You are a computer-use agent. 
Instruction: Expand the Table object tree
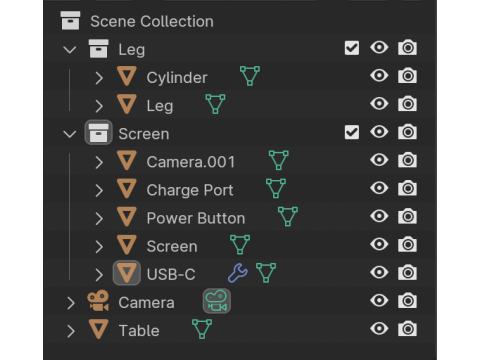pos(71,331)
